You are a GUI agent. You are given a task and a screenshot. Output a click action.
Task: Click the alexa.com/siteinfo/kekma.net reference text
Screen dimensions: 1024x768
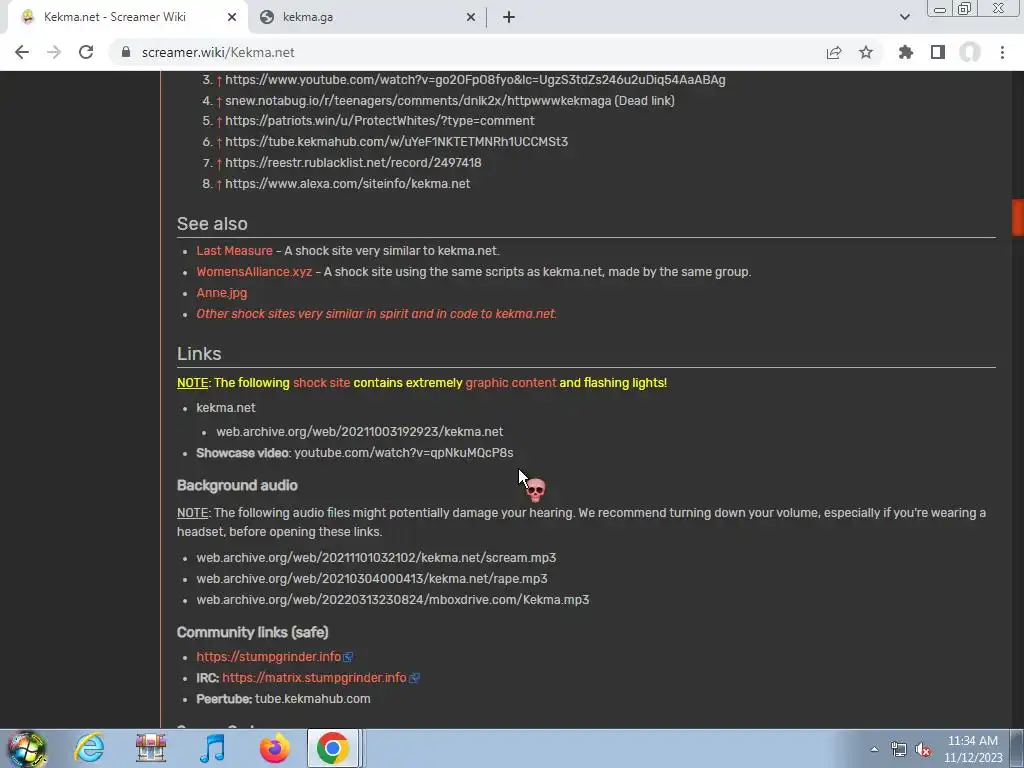click(347, 184)
